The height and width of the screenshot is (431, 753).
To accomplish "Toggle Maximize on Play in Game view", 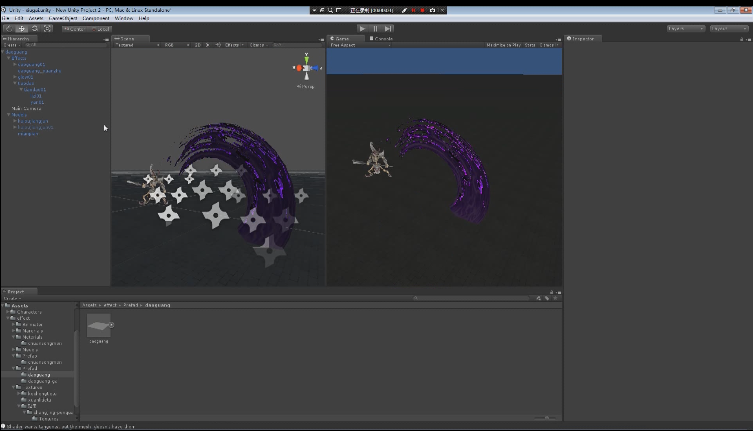I will pos(506,45).
